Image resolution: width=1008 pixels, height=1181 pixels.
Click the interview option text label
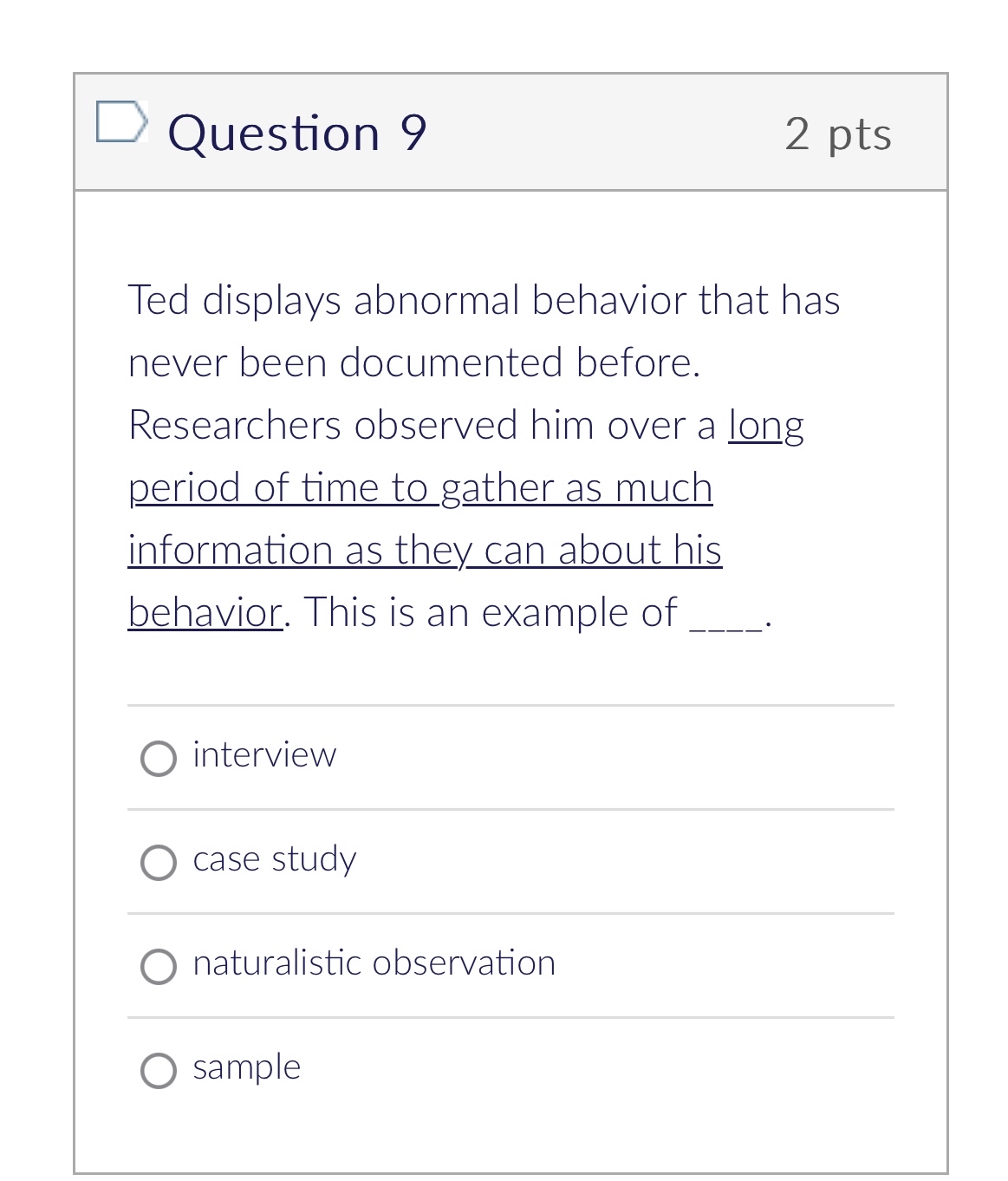(264, 755)
